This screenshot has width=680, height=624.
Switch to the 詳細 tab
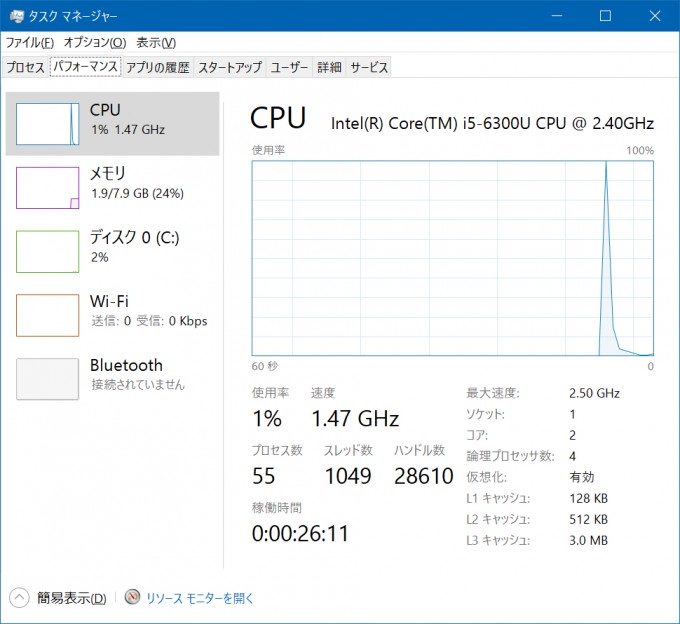coord(330,67)
